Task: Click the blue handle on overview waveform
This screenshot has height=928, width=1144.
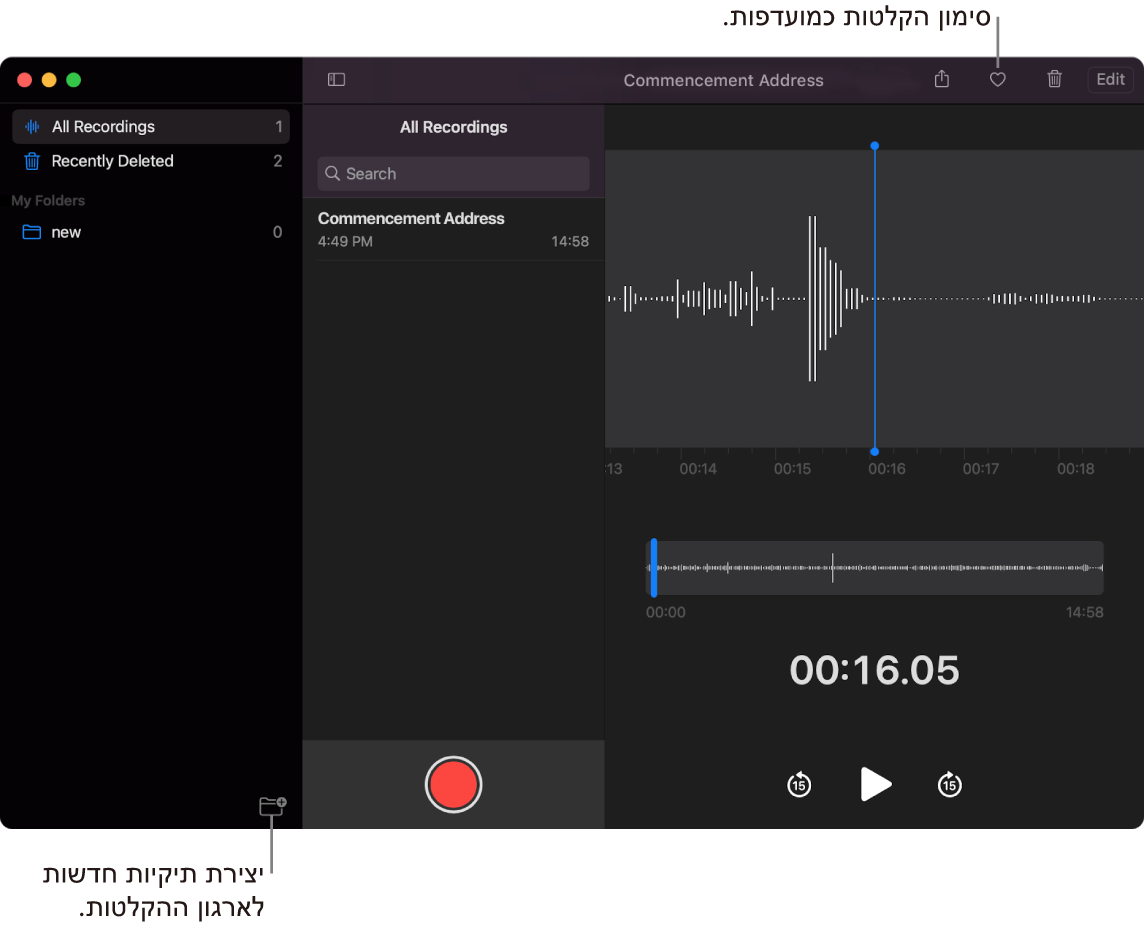Action: 654,568
